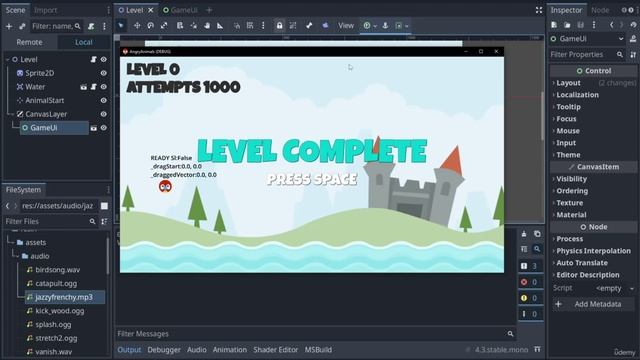
Task: Copy output messages icon
Action: [x=537, y=234]
